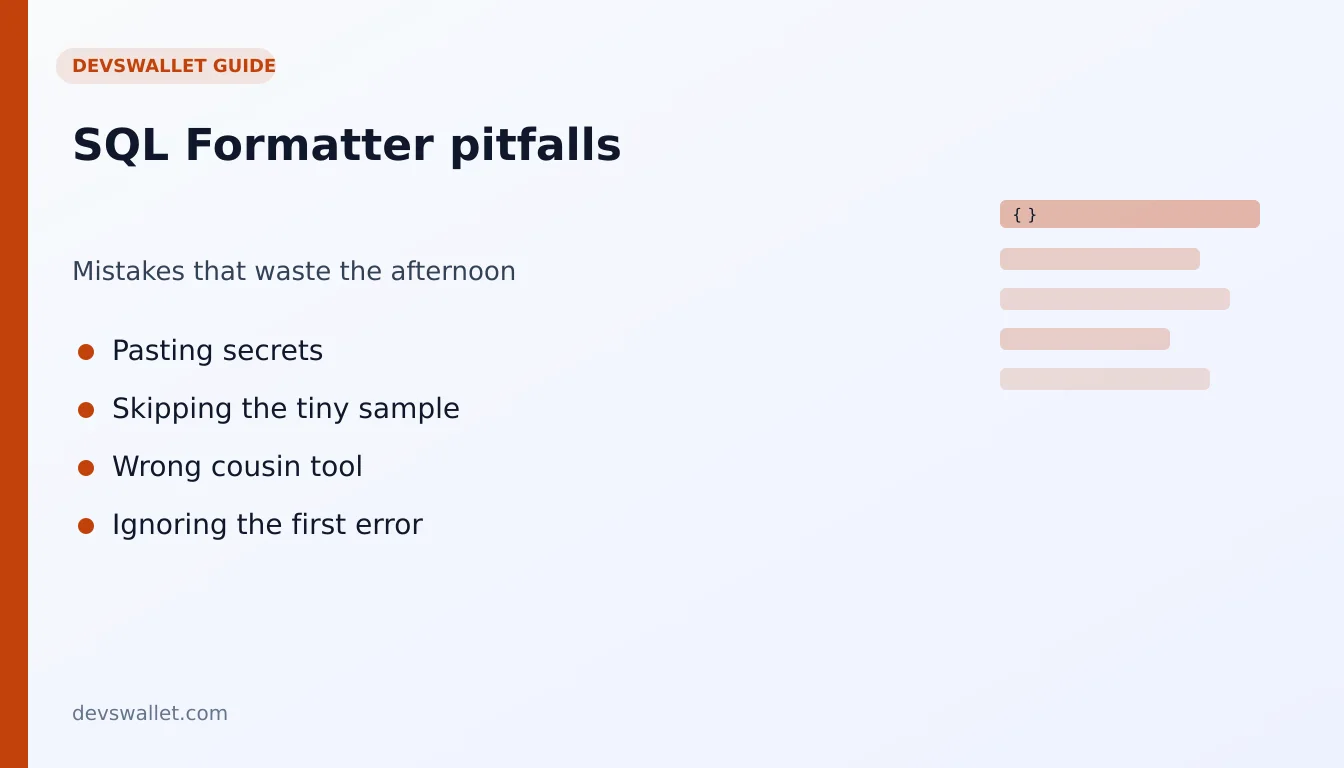Click the bullet before Wrong cousin tool

pyautogui.click(x=86, y=468)
